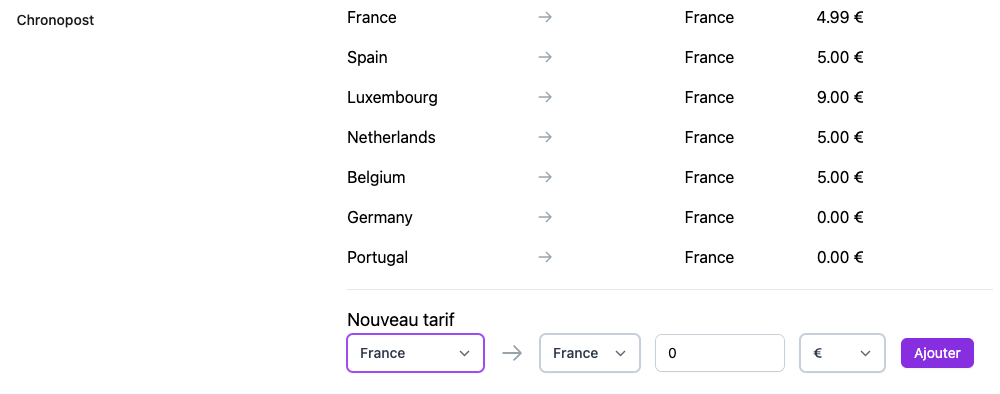Open the destination country France dropdown
The width and height of the screenshot is (1000, 394).
click(x=590, y=353)
